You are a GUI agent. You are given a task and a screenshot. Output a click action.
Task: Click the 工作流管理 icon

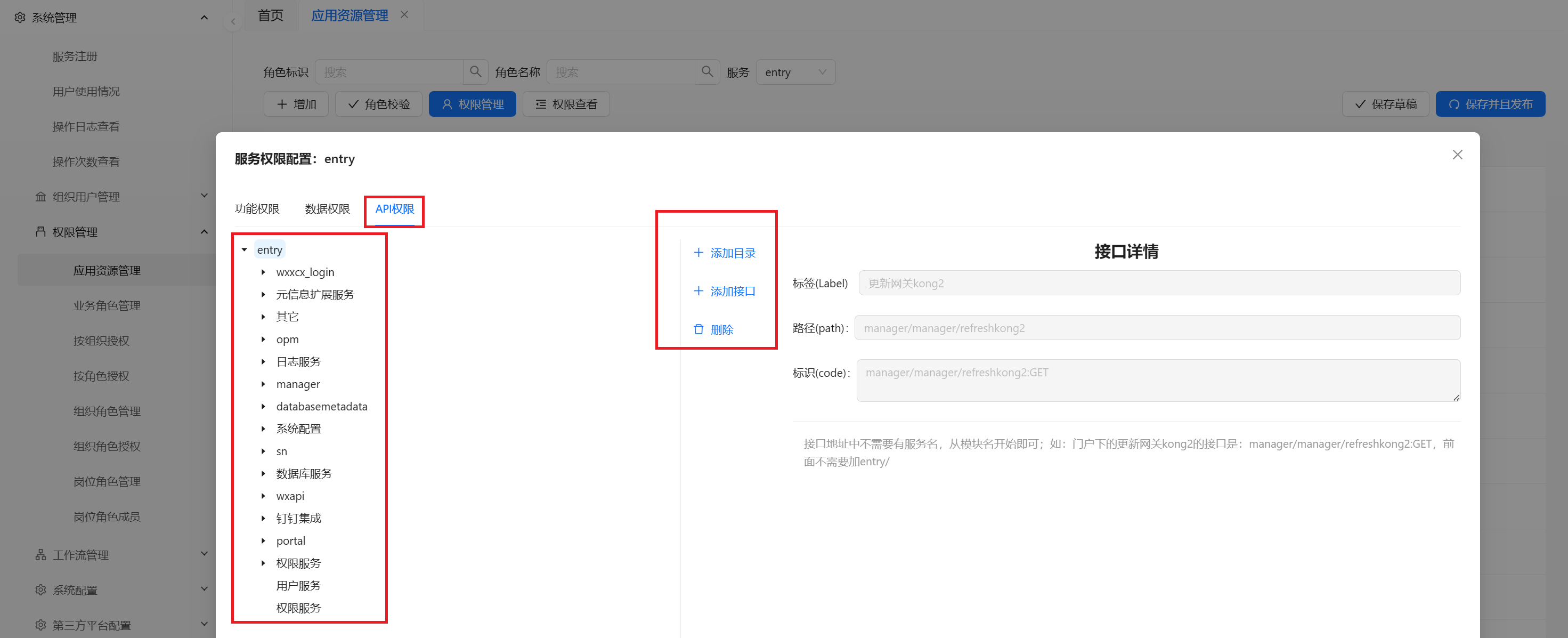41,555
